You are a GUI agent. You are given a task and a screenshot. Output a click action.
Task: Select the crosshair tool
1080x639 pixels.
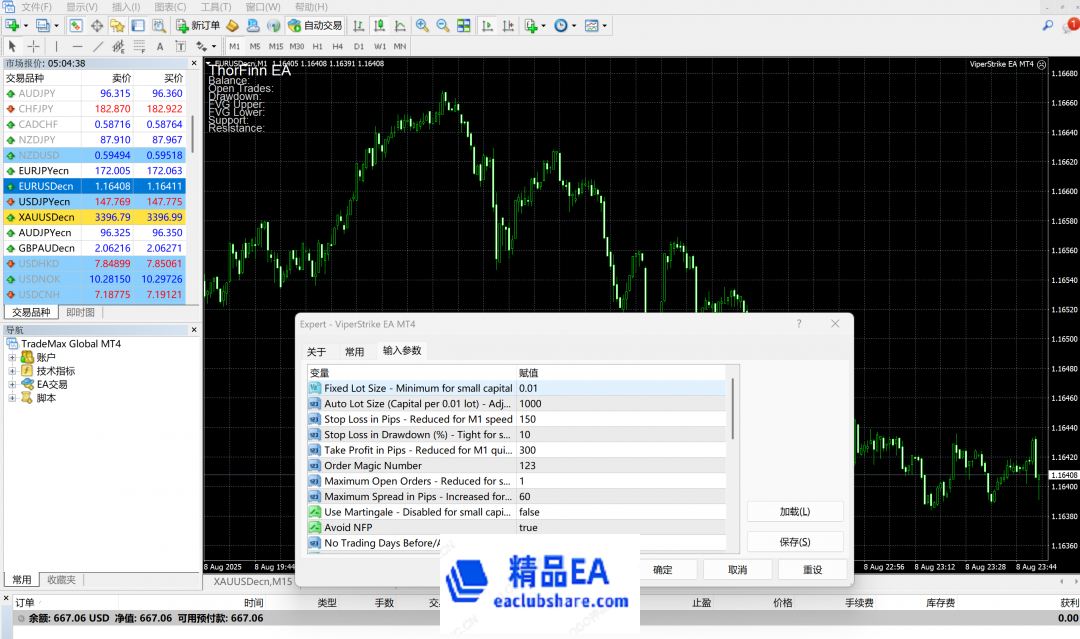[33, 46]
